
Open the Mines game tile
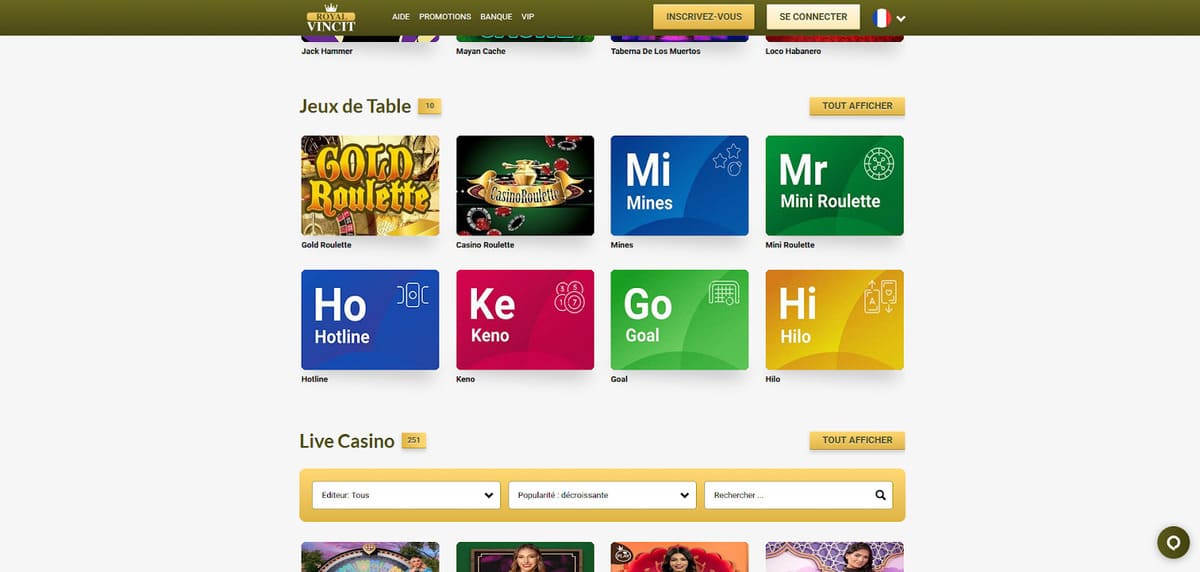pyautogui.click(x=680, y=186)
